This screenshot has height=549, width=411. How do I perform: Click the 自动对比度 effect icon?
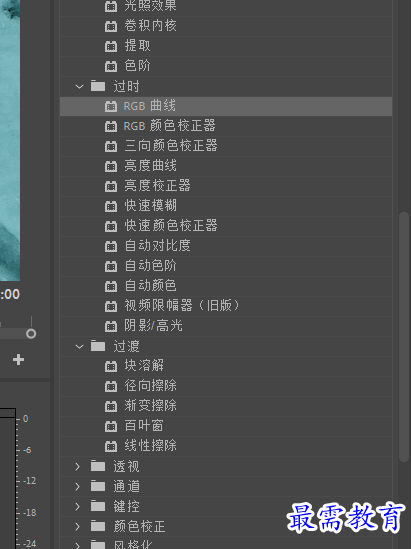coord(111,246)
